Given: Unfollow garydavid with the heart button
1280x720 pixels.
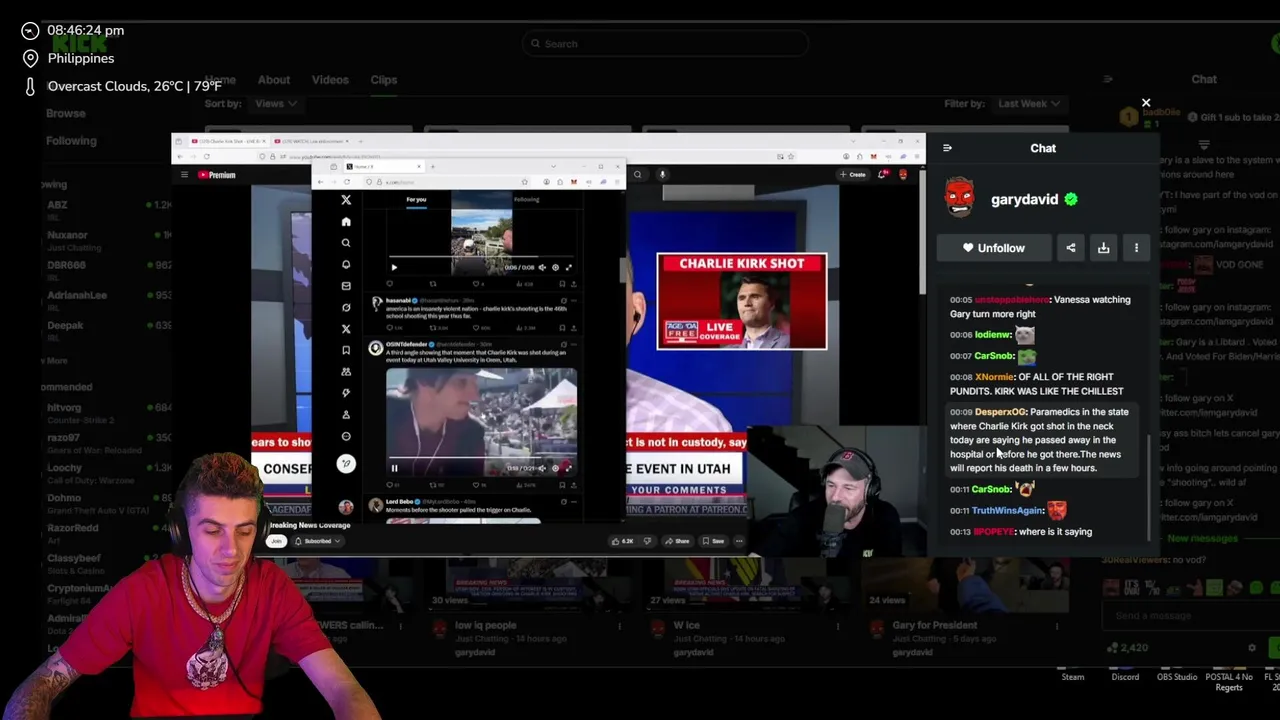Looking at the screenshot, I should coord(993,248).
